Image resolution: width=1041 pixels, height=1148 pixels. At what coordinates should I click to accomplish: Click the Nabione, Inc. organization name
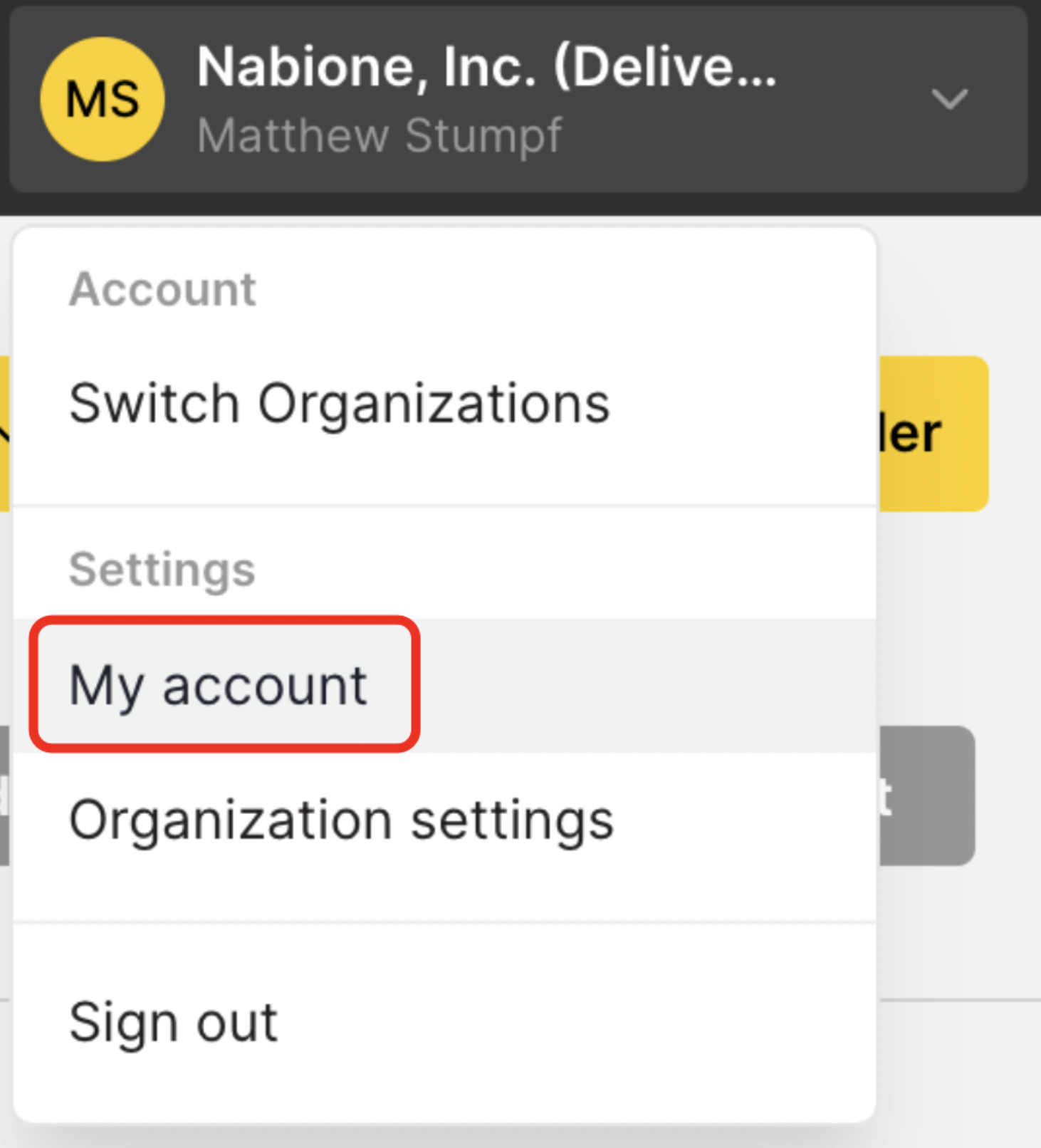(486, 68)
